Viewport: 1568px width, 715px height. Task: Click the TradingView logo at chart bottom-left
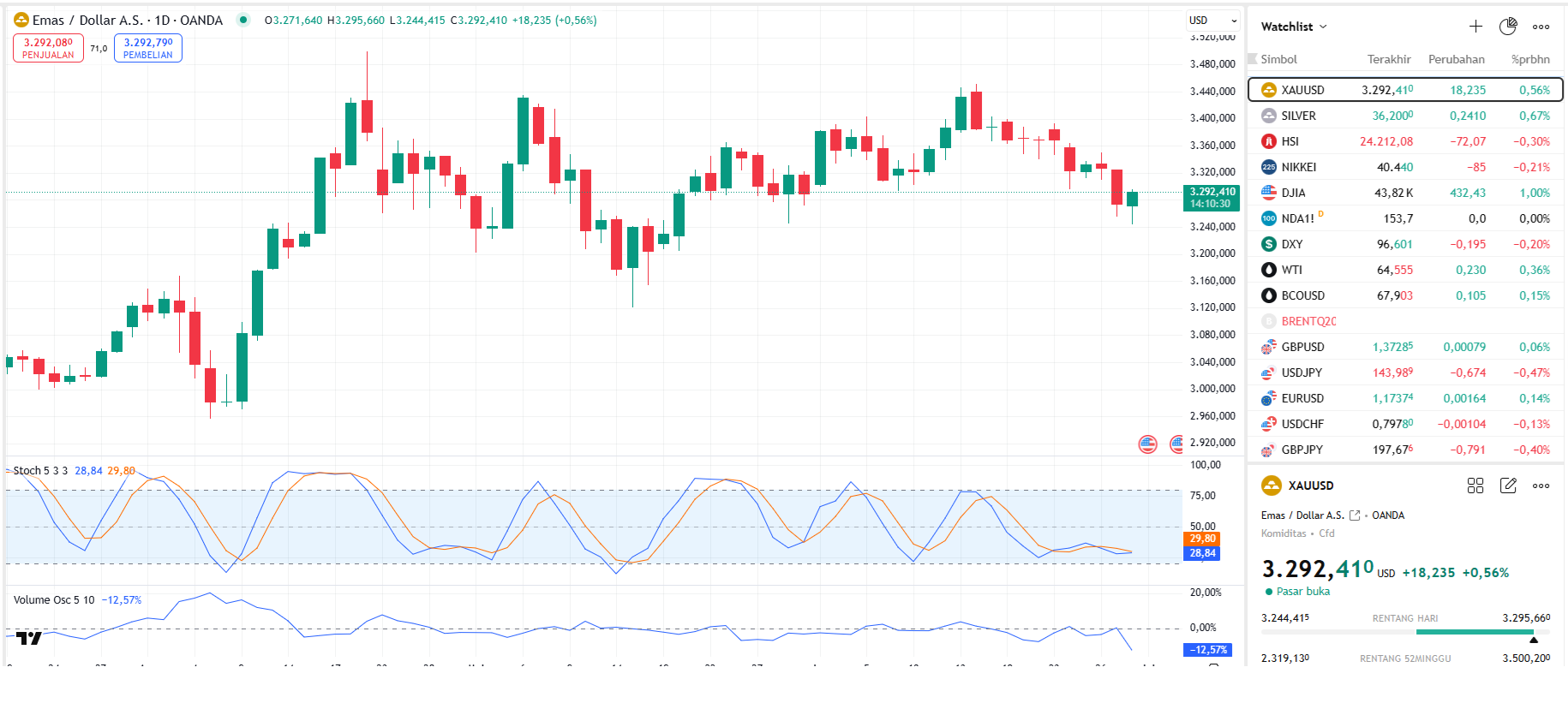pyautogui.click(x=29, y=638)
